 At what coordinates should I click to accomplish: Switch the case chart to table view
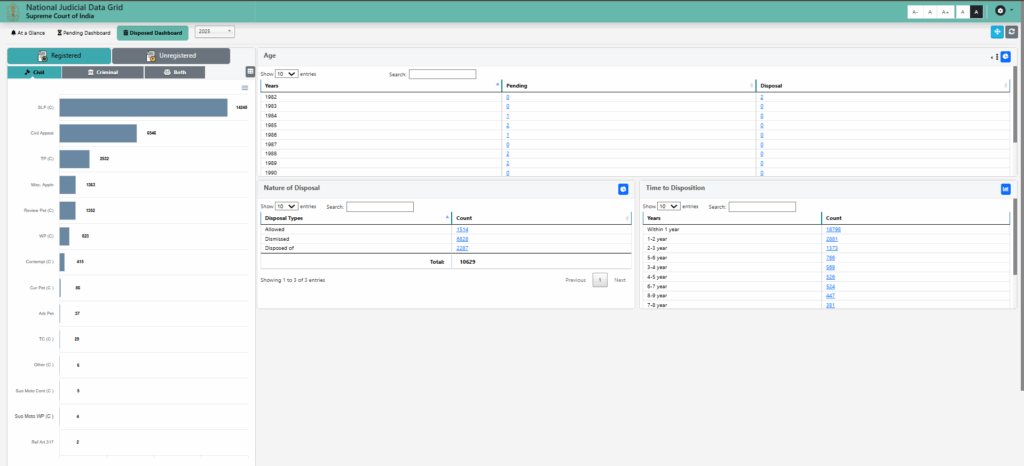point(250,72)
